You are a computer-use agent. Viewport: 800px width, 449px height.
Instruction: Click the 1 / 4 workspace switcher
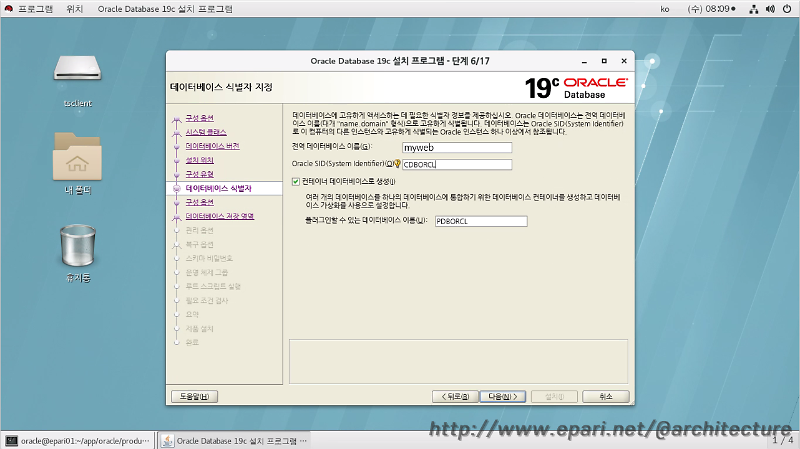pos(783,440)
